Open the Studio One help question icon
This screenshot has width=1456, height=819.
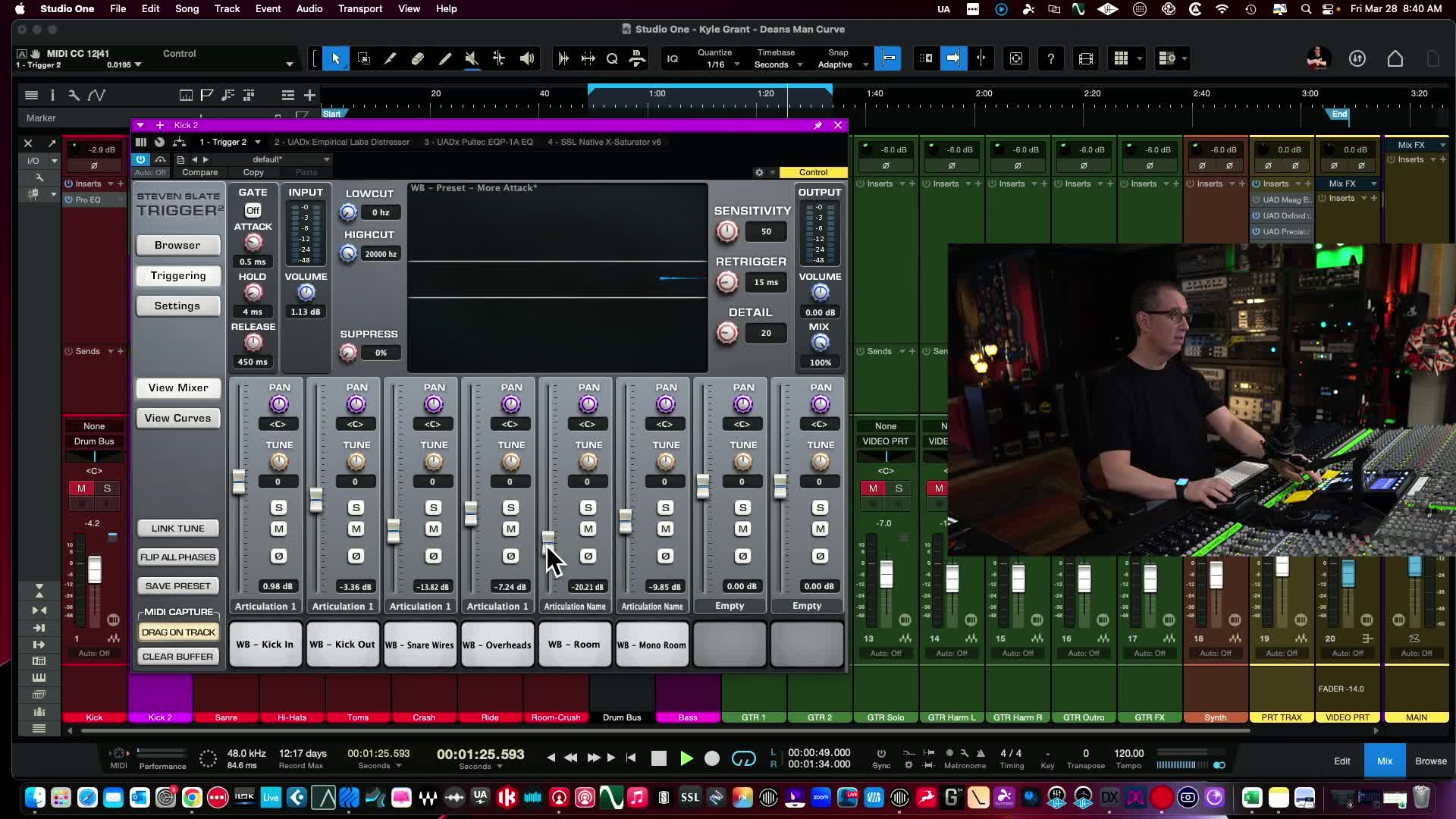point(1051,58)
